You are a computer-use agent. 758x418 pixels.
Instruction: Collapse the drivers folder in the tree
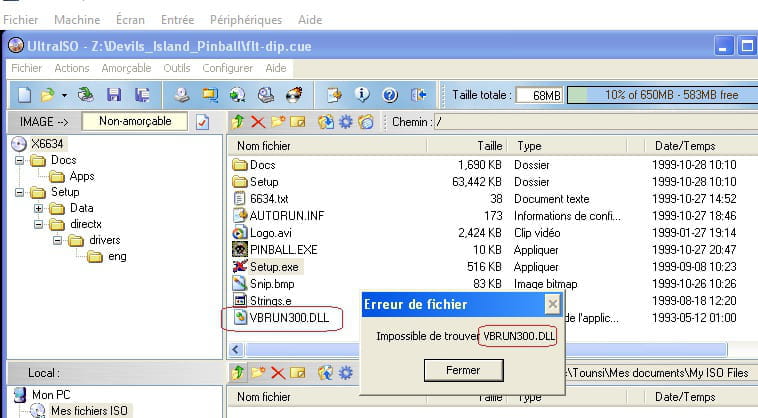click(57, 240)
